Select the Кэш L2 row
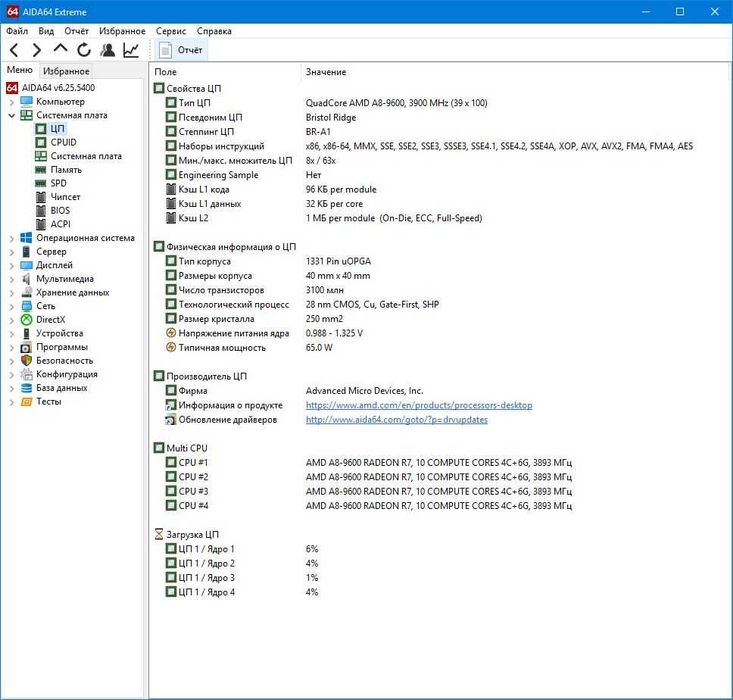This screenshot has width=733, height=700. coord(438,218)
